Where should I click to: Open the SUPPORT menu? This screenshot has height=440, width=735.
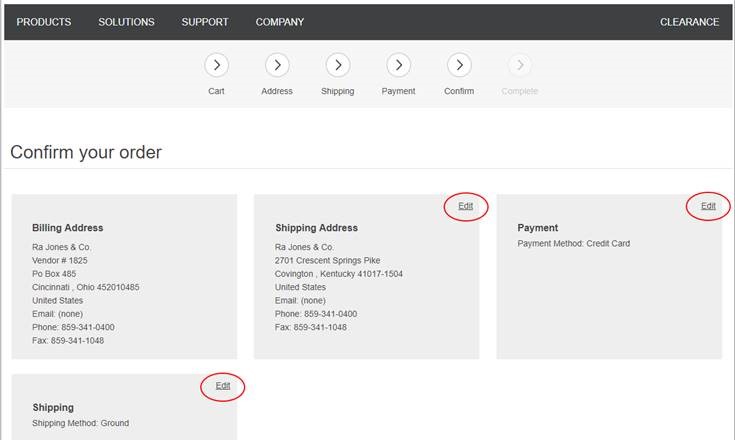205,22
